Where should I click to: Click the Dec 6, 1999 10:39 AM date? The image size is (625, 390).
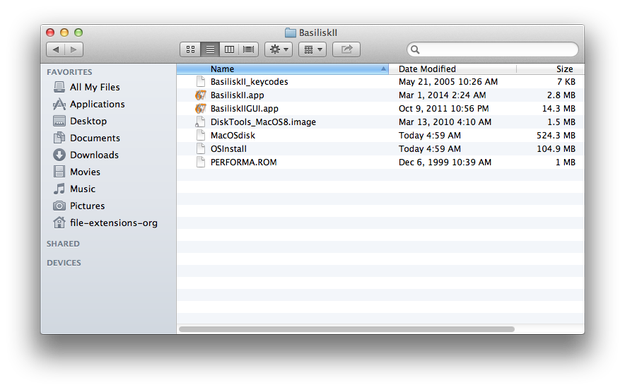coord(445,162)
